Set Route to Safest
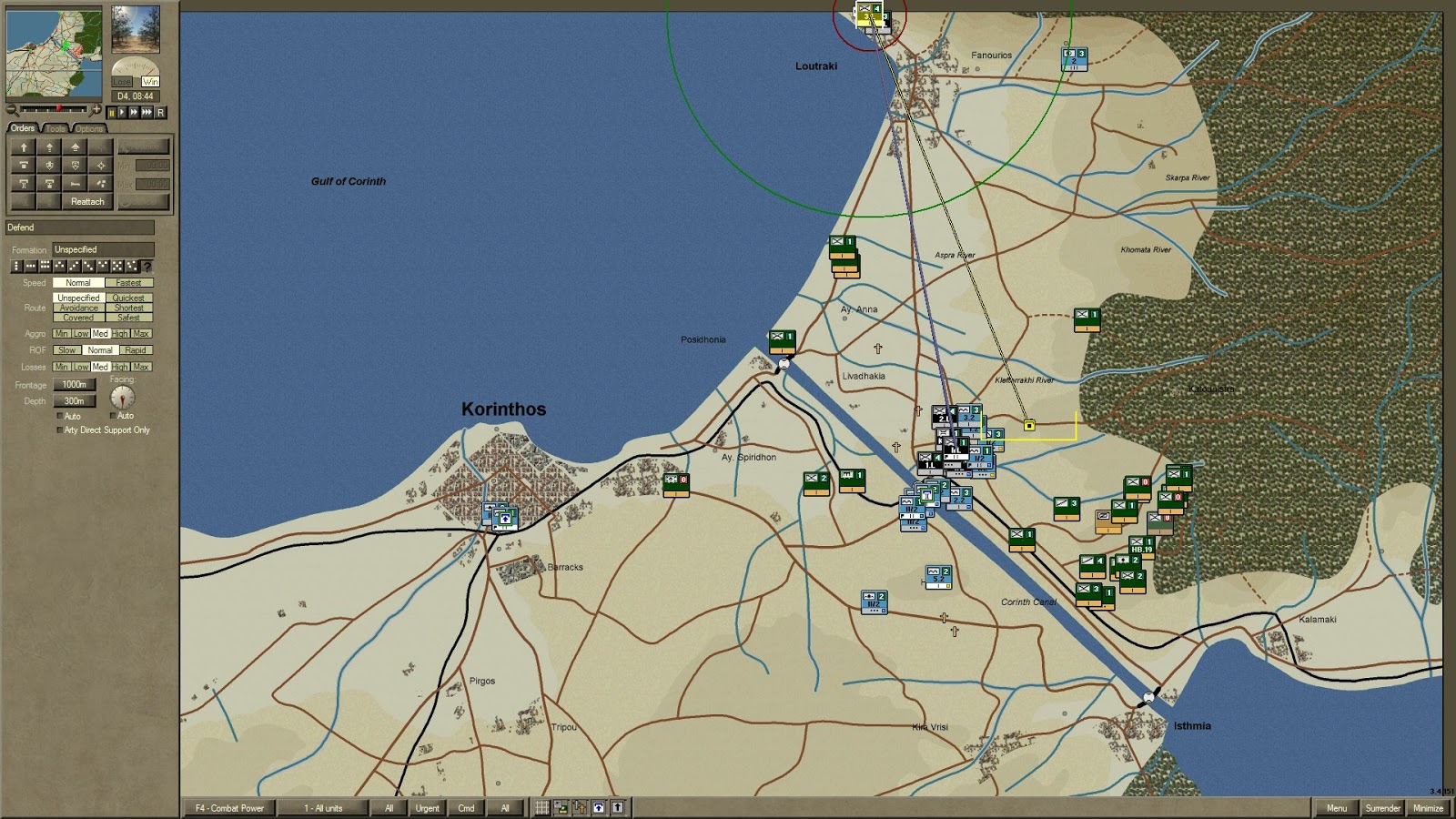The image size is (1456, 819). [128, 318]
